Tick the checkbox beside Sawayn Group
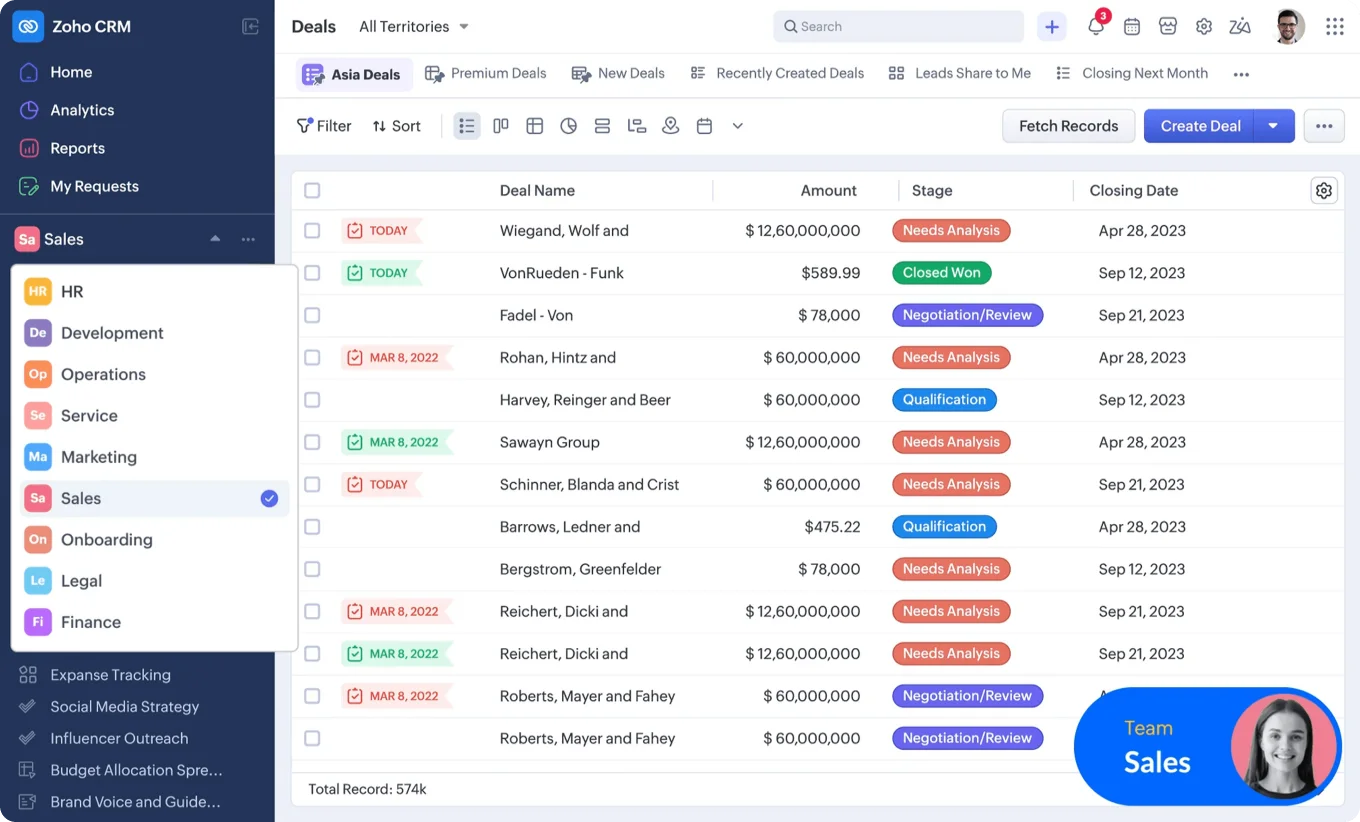1360x822 pixels. [312, 442]
